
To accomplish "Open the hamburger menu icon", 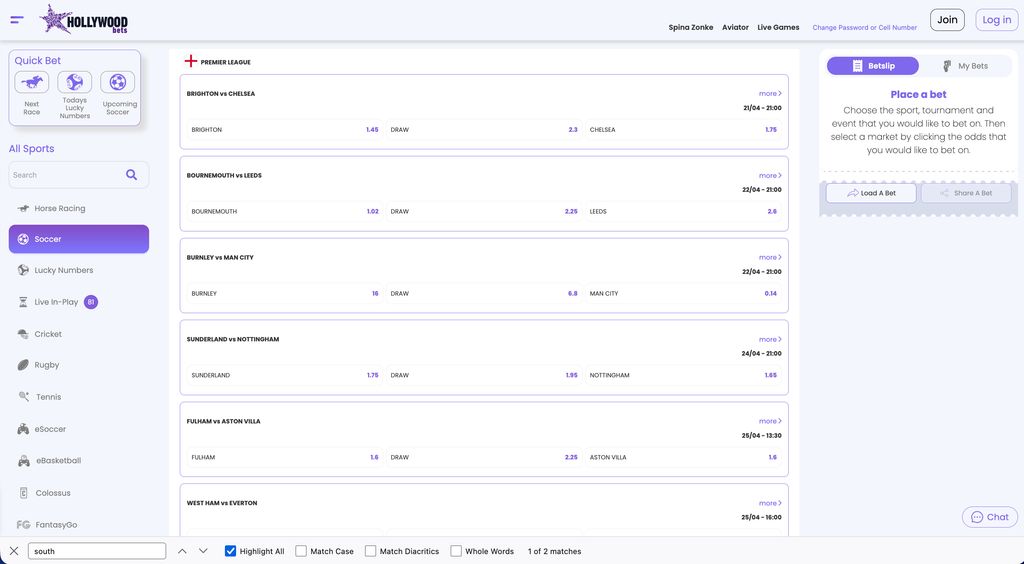I will 17,20.
